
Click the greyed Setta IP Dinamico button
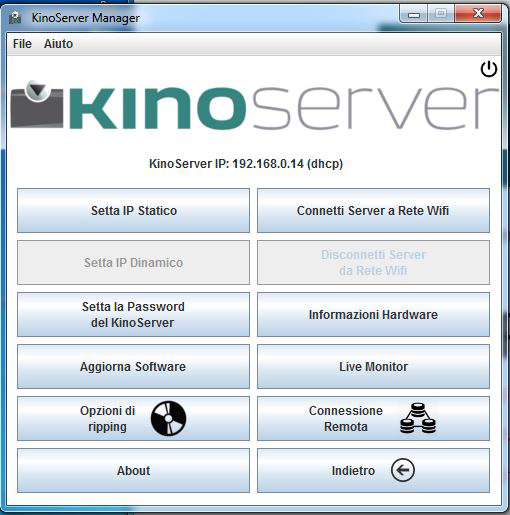pyautogui.click(x=133, y=262)
